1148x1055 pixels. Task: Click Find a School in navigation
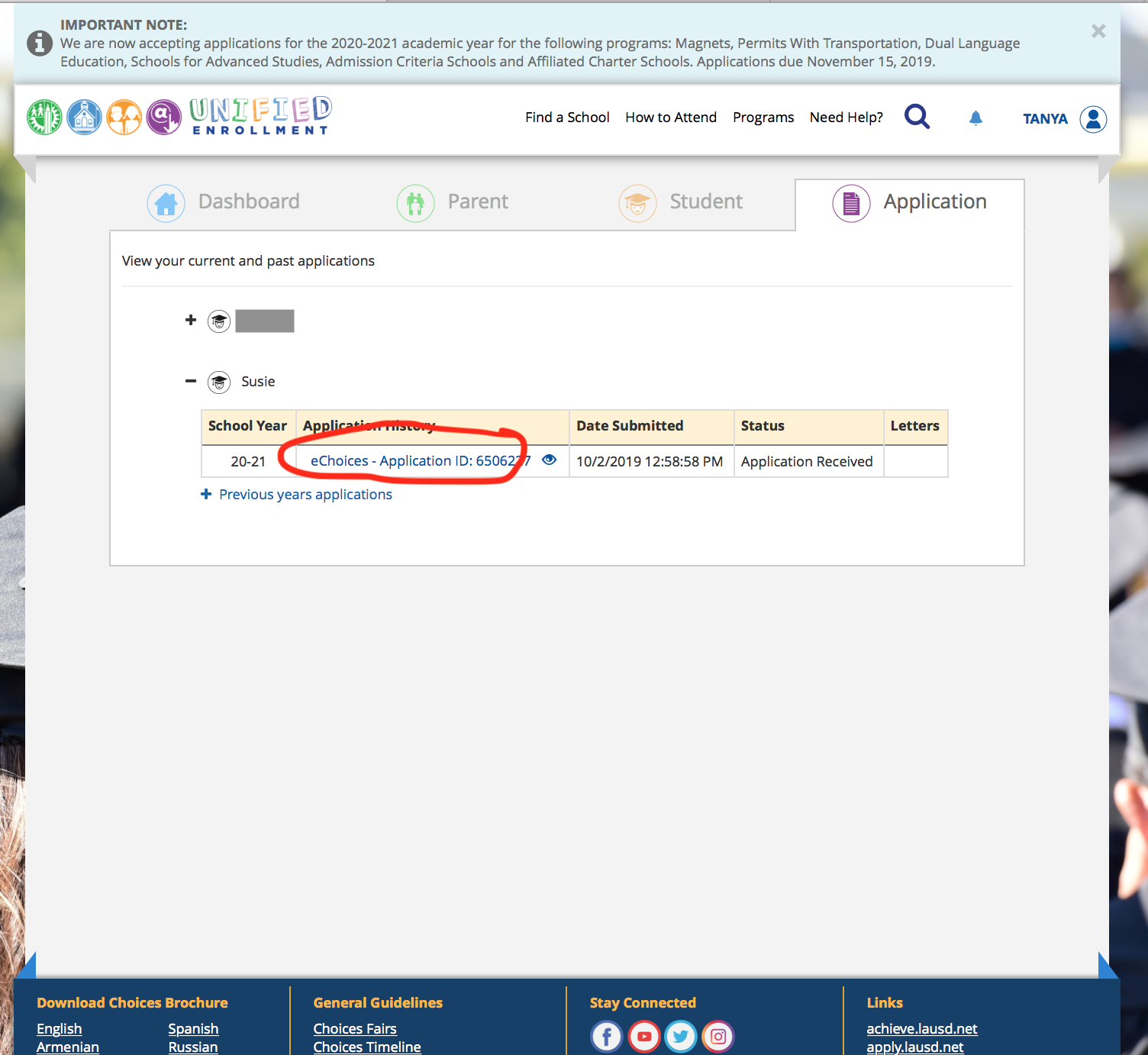pos(567,118)
